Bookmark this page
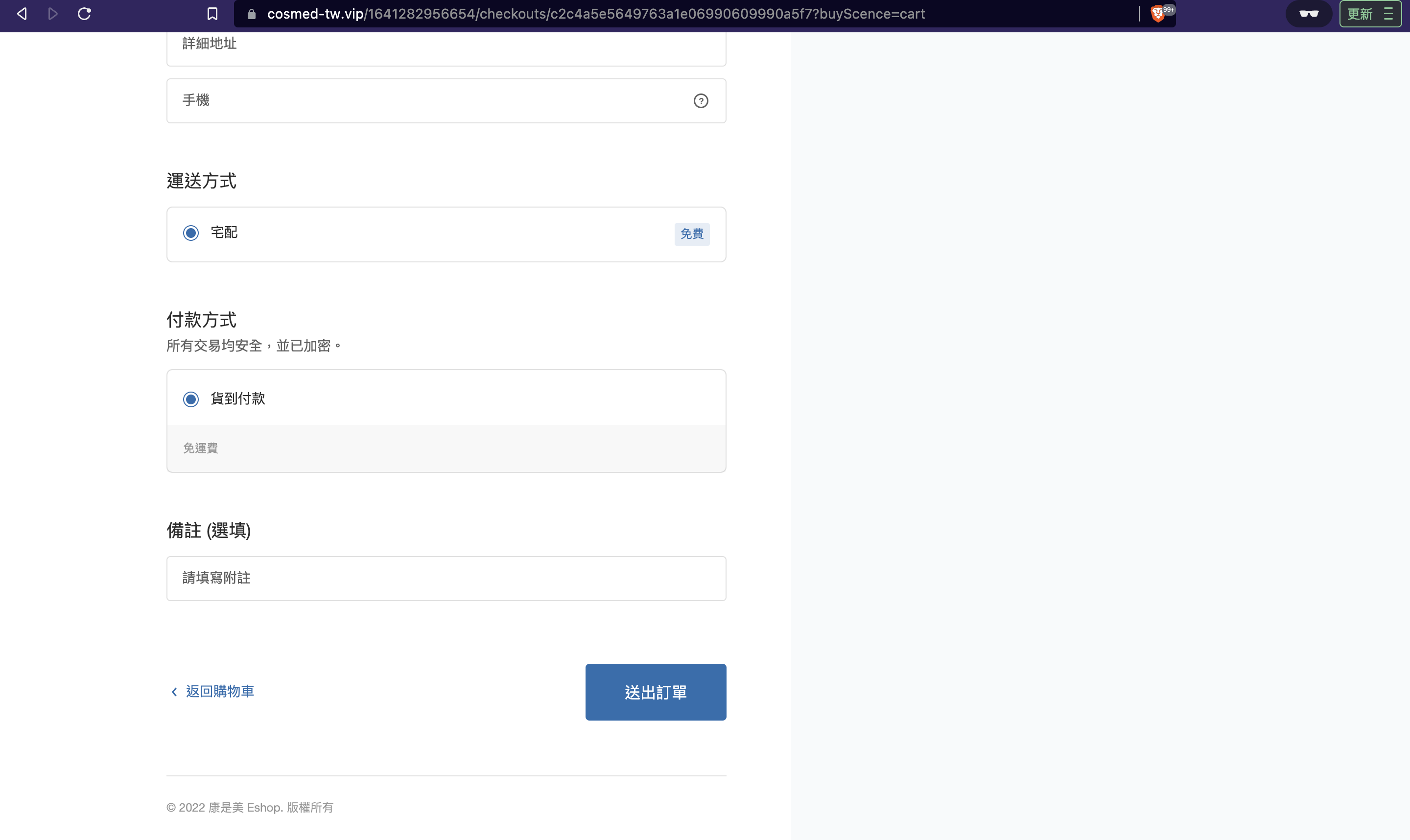Image resolution: width=1410 pixels, height=840 pixels. [212, 14]
